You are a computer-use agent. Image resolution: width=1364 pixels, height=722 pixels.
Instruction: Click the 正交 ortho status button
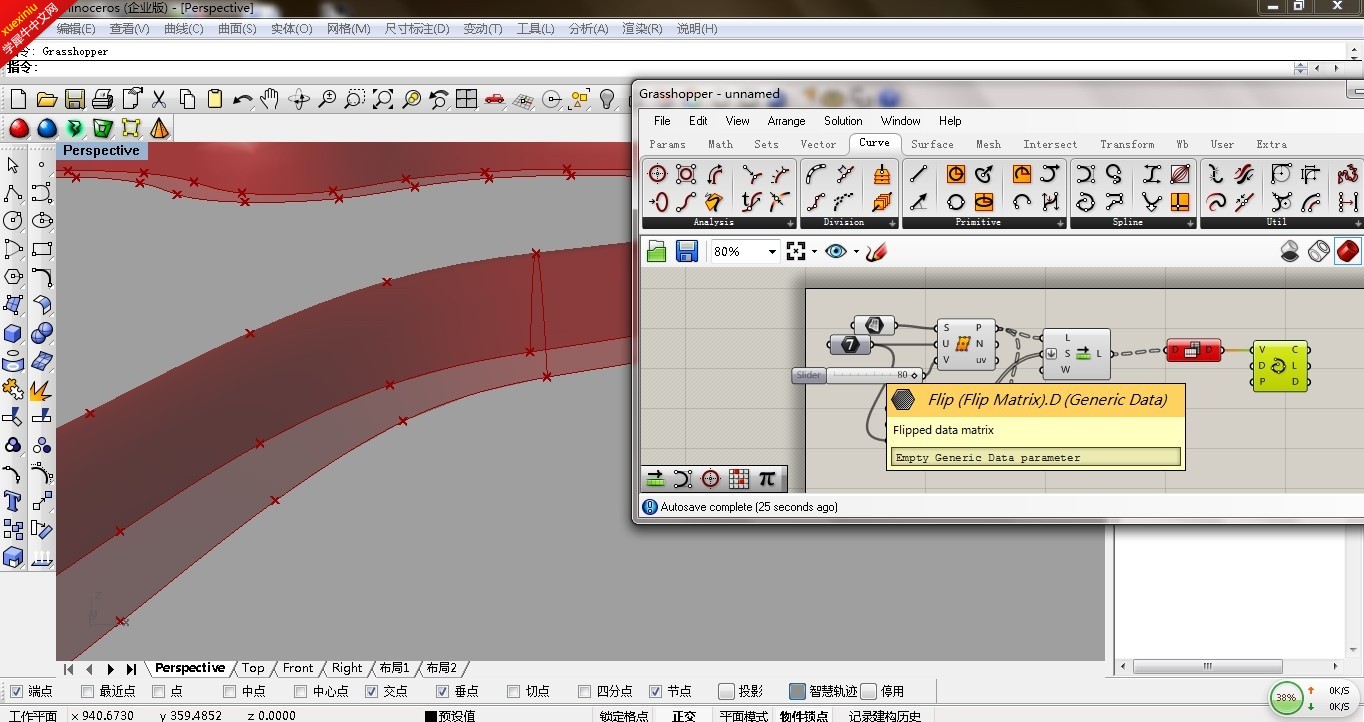pyautogui.click(x=684, y=715)
